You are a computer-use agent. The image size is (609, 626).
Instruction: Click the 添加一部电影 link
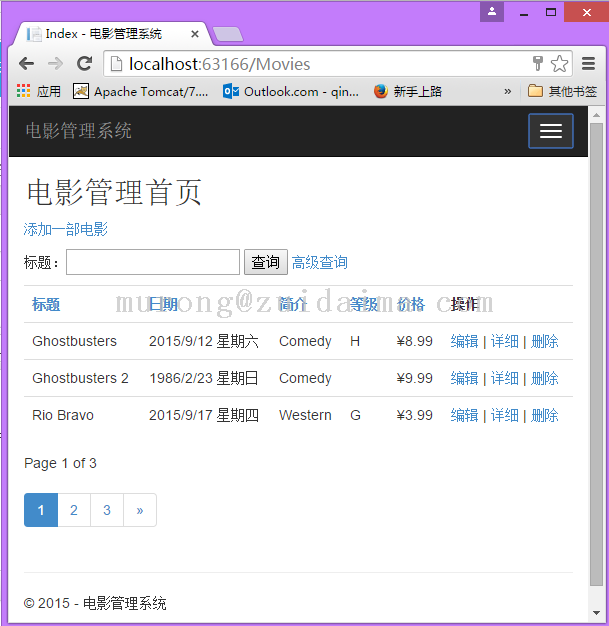tap(66, 229)
